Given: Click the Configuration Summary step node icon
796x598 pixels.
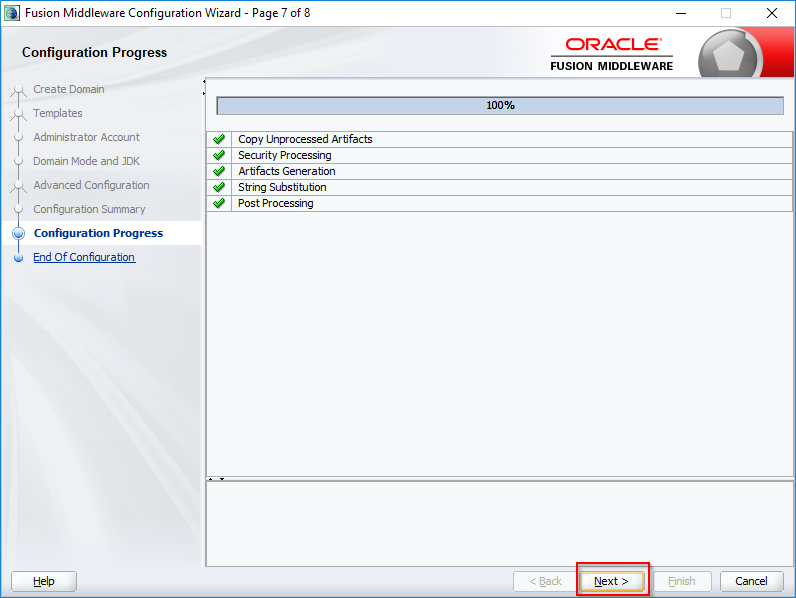Looking at the screenshot, I should [18, 209].
